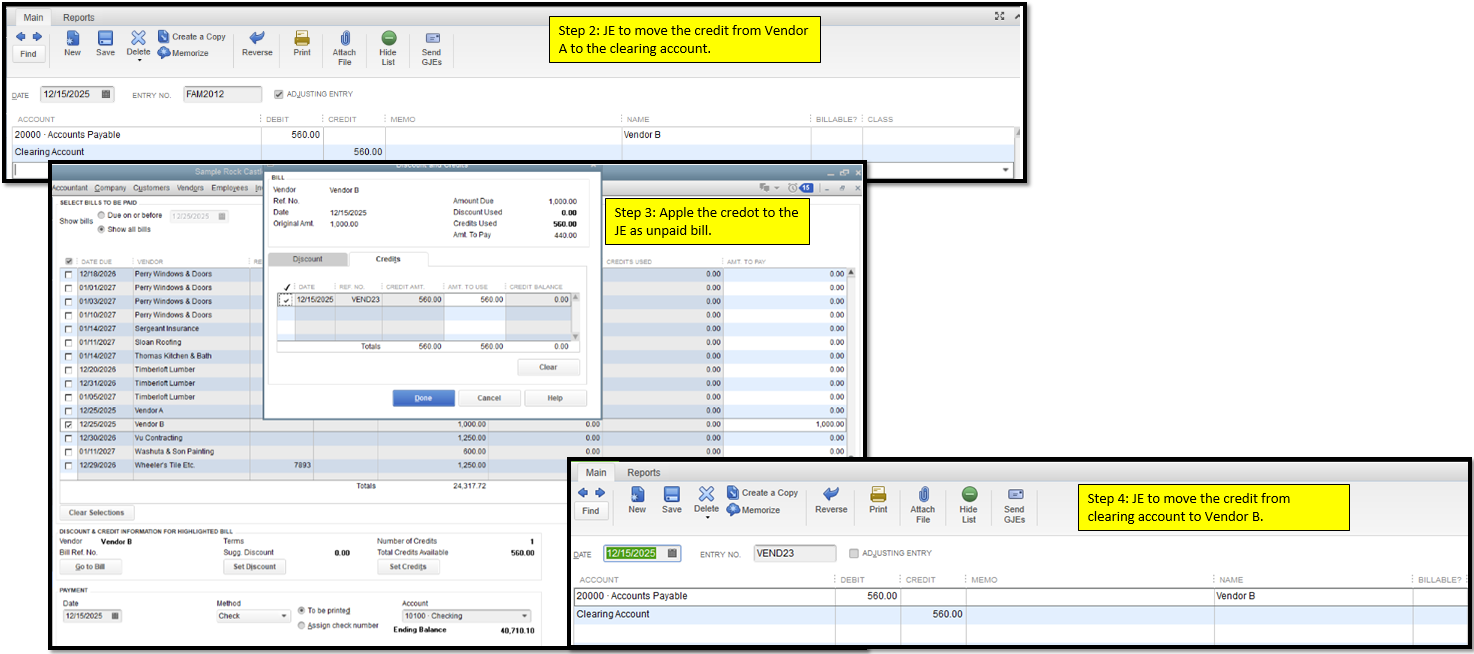
Task: Uncheck the Vendor B bill checkbox
Action: (68, 424)
